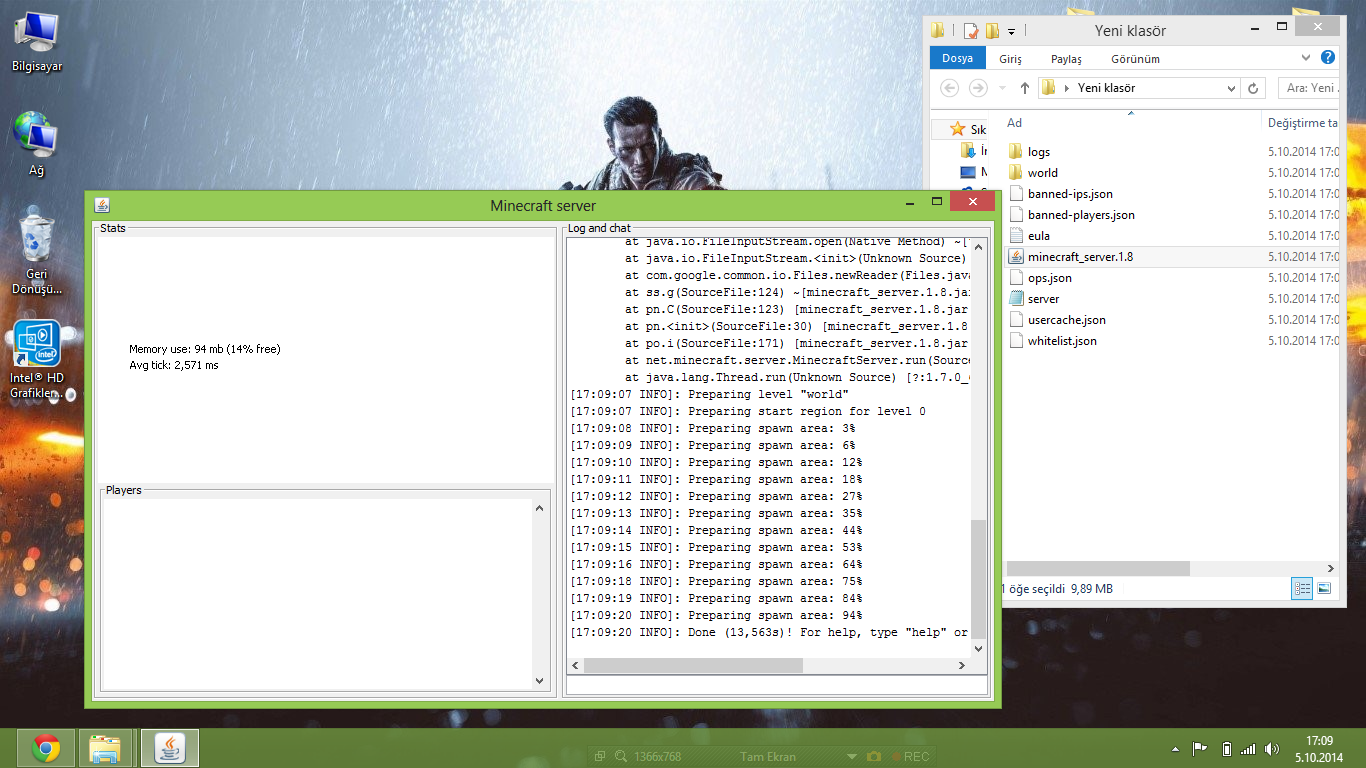Select the Geri Dönüşüm recycle bin icon
The height and width of the screenshot is (768, 1366).
pos(37,251)
